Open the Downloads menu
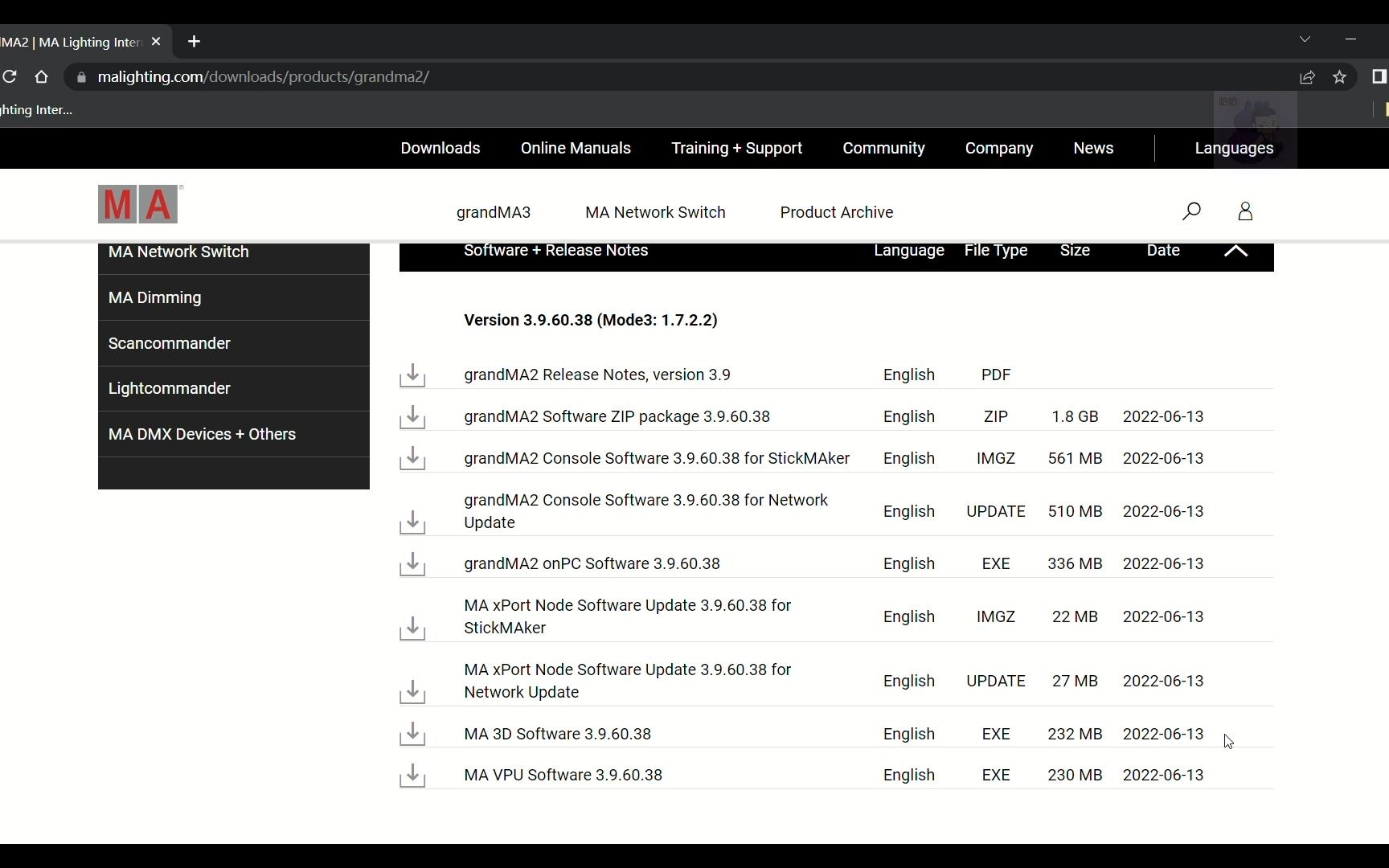 (440, 148)
